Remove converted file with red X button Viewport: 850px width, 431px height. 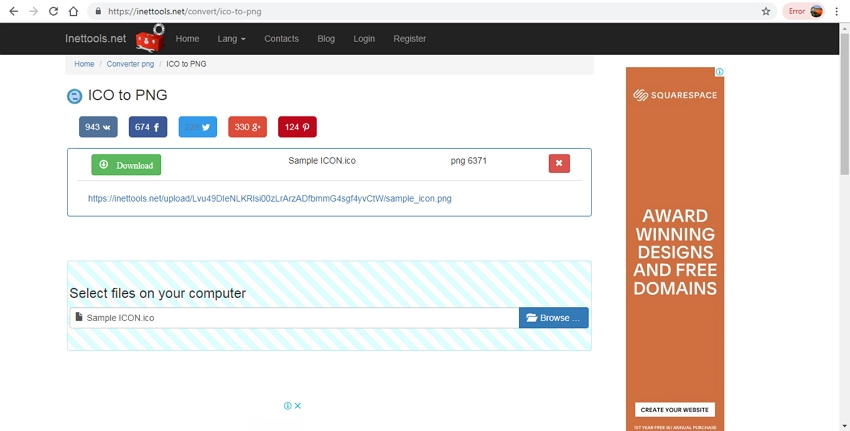pyautogui.click(x=559, y=164)
